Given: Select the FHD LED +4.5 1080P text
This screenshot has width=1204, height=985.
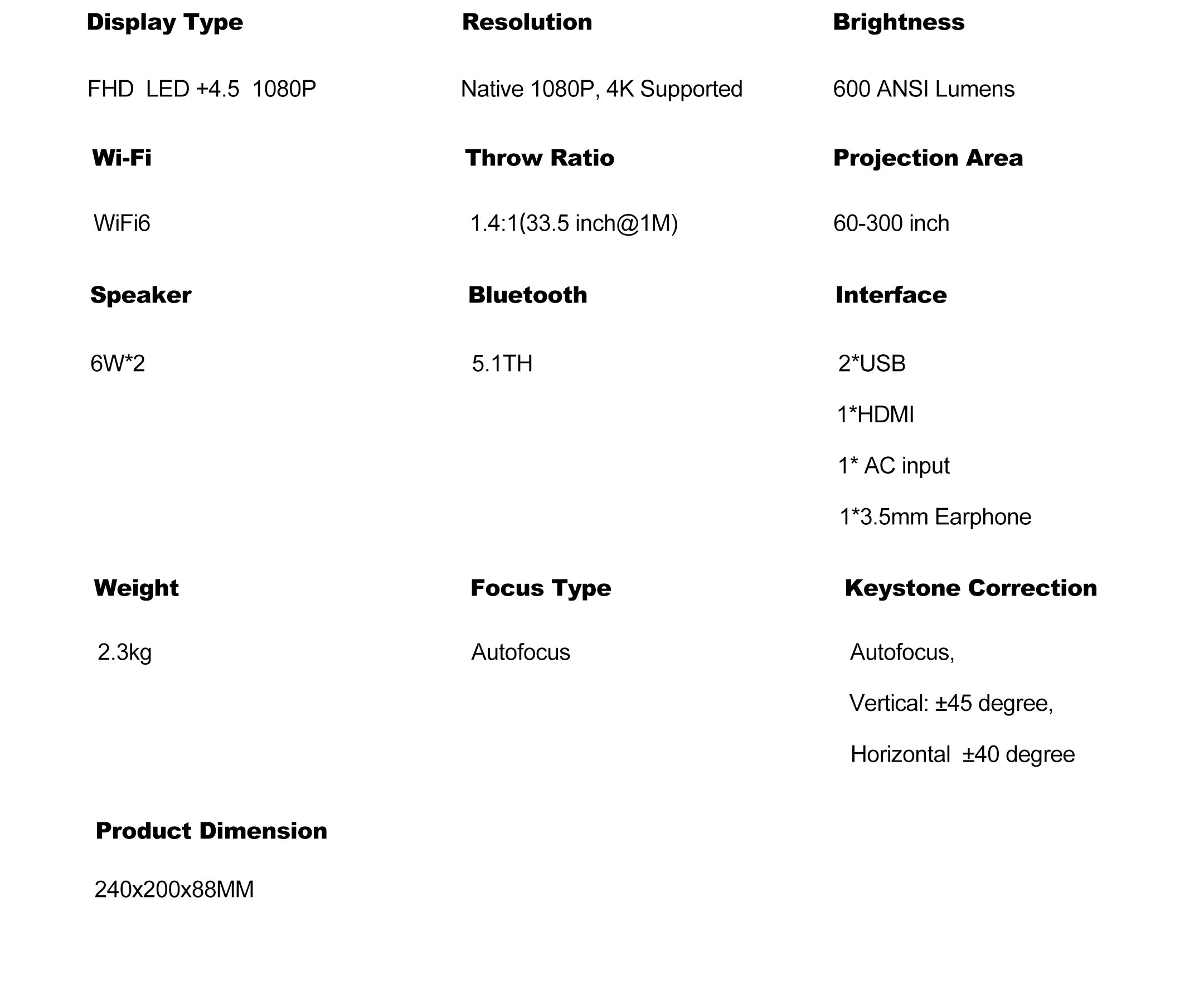Looking at the screenshot, I should [202, 89].
